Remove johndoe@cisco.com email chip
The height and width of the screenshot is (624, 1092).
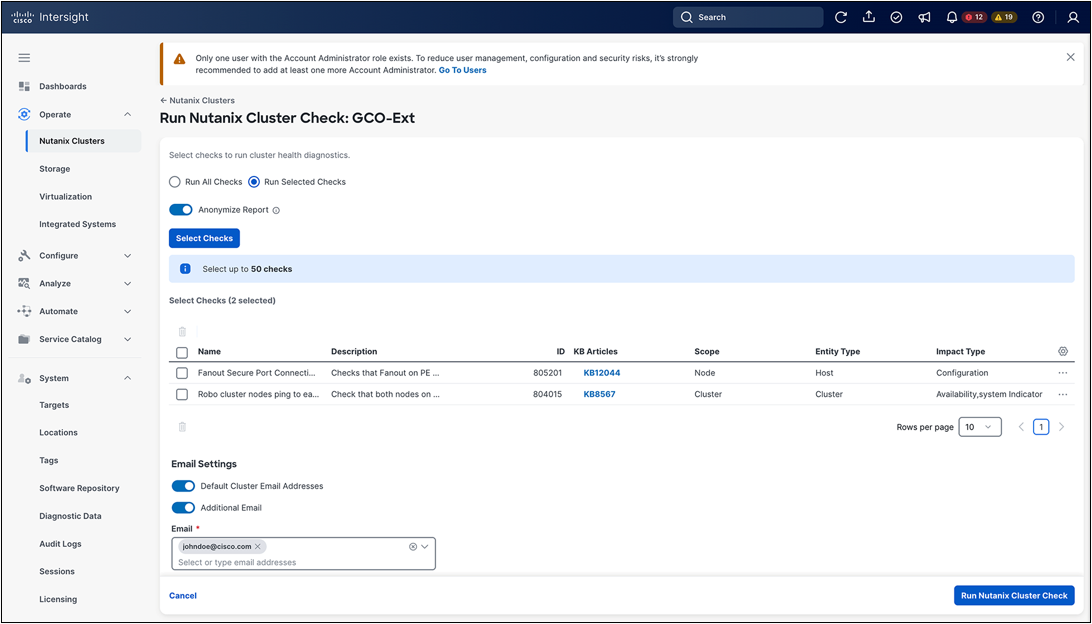tap(258, 547)
